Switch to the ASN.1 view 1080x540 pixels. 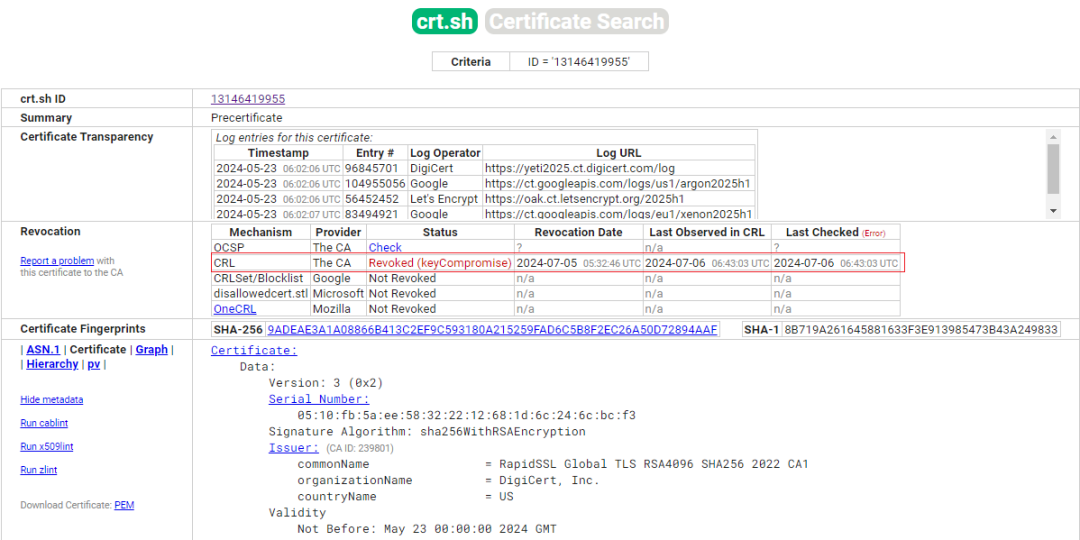[43, 349]
